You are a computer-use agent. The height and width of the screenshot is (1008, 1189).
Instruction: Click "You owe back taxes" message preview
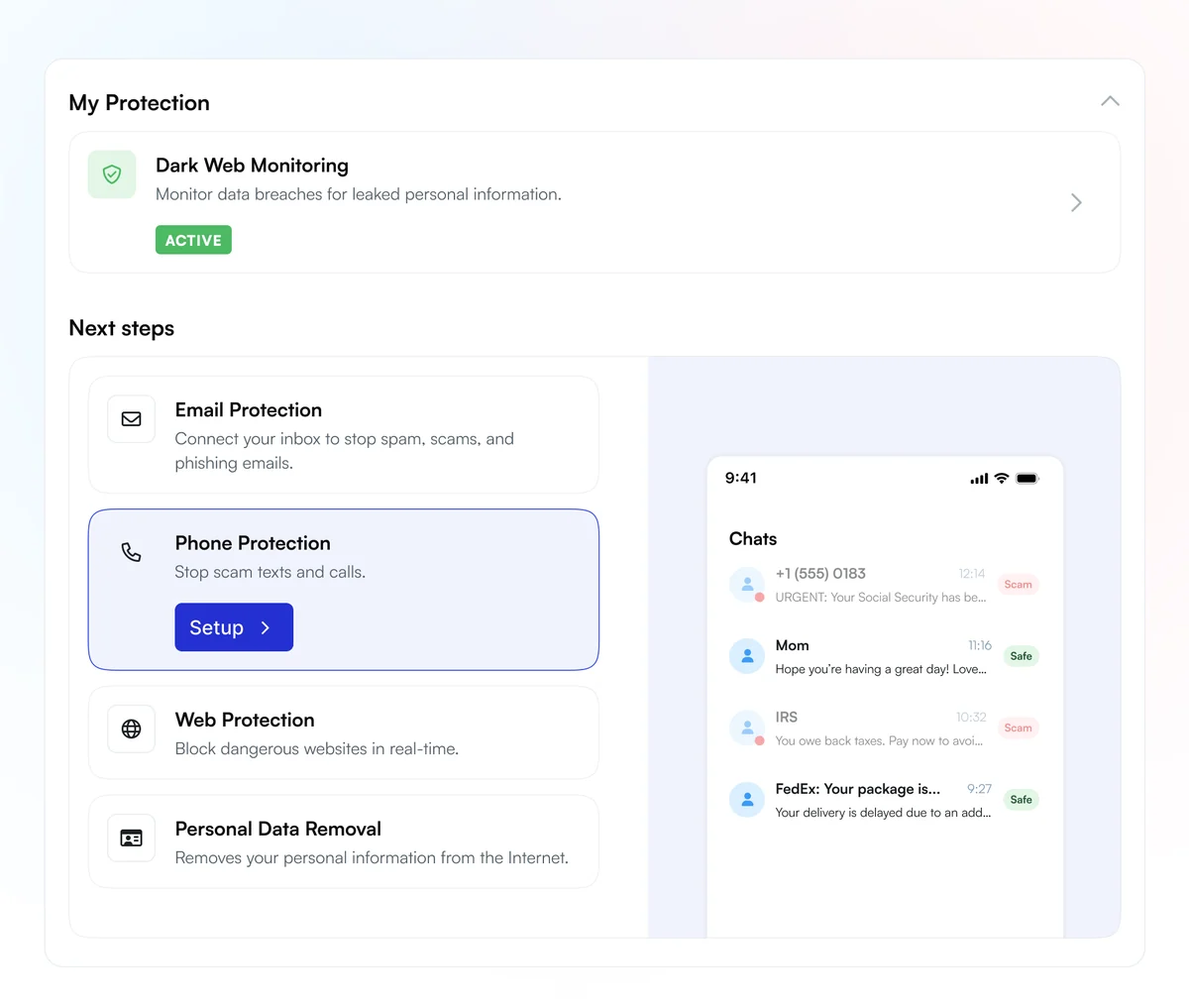879,741
